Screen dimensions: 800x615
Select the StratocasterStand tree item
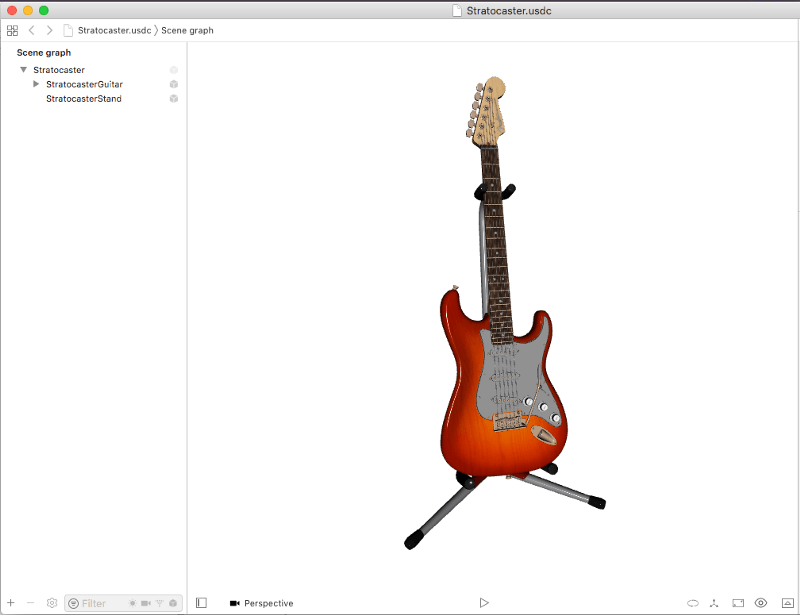pyautogui.click(x=83, y=99)
